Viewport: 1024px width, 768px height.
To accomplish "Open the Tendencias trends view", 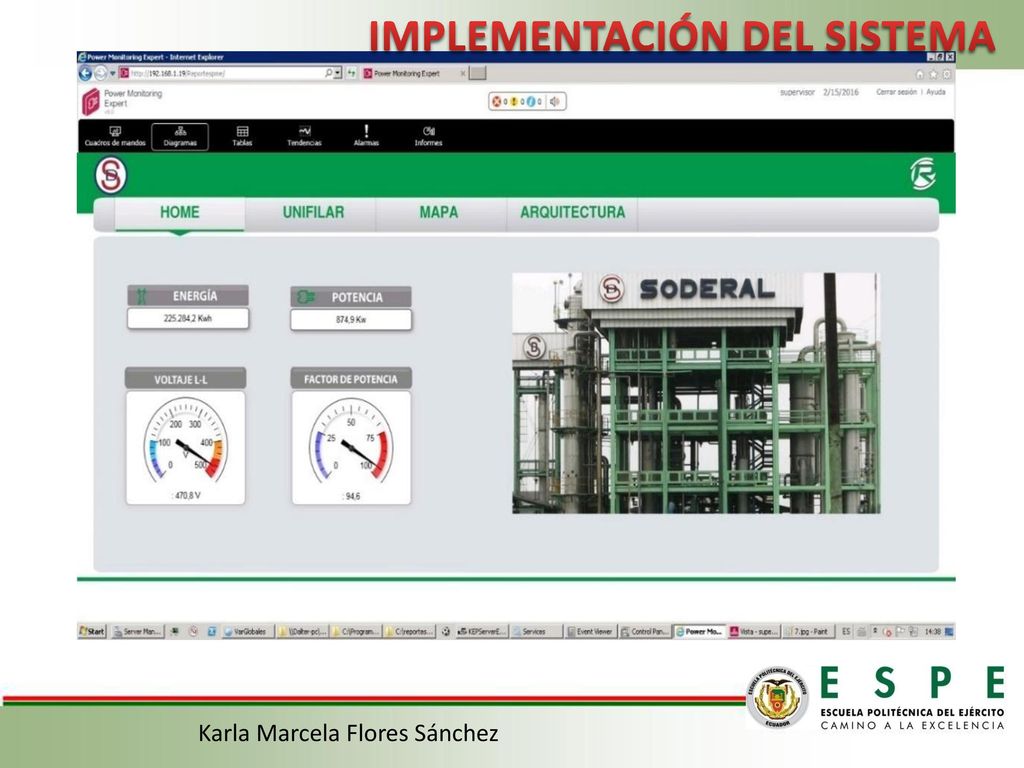I will [x=304, y=136].
